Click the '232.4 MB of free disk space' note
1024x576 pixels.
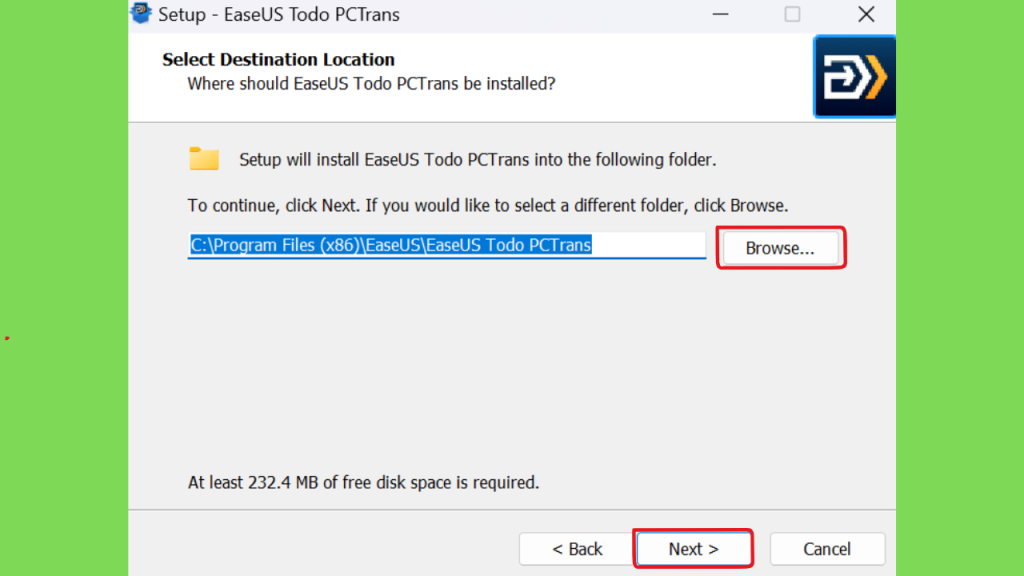coord(363,483)
